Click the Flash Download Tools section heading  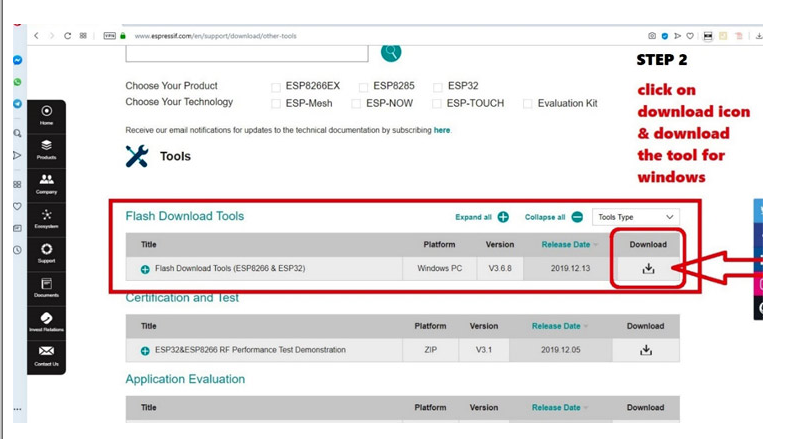click(184, 216)
